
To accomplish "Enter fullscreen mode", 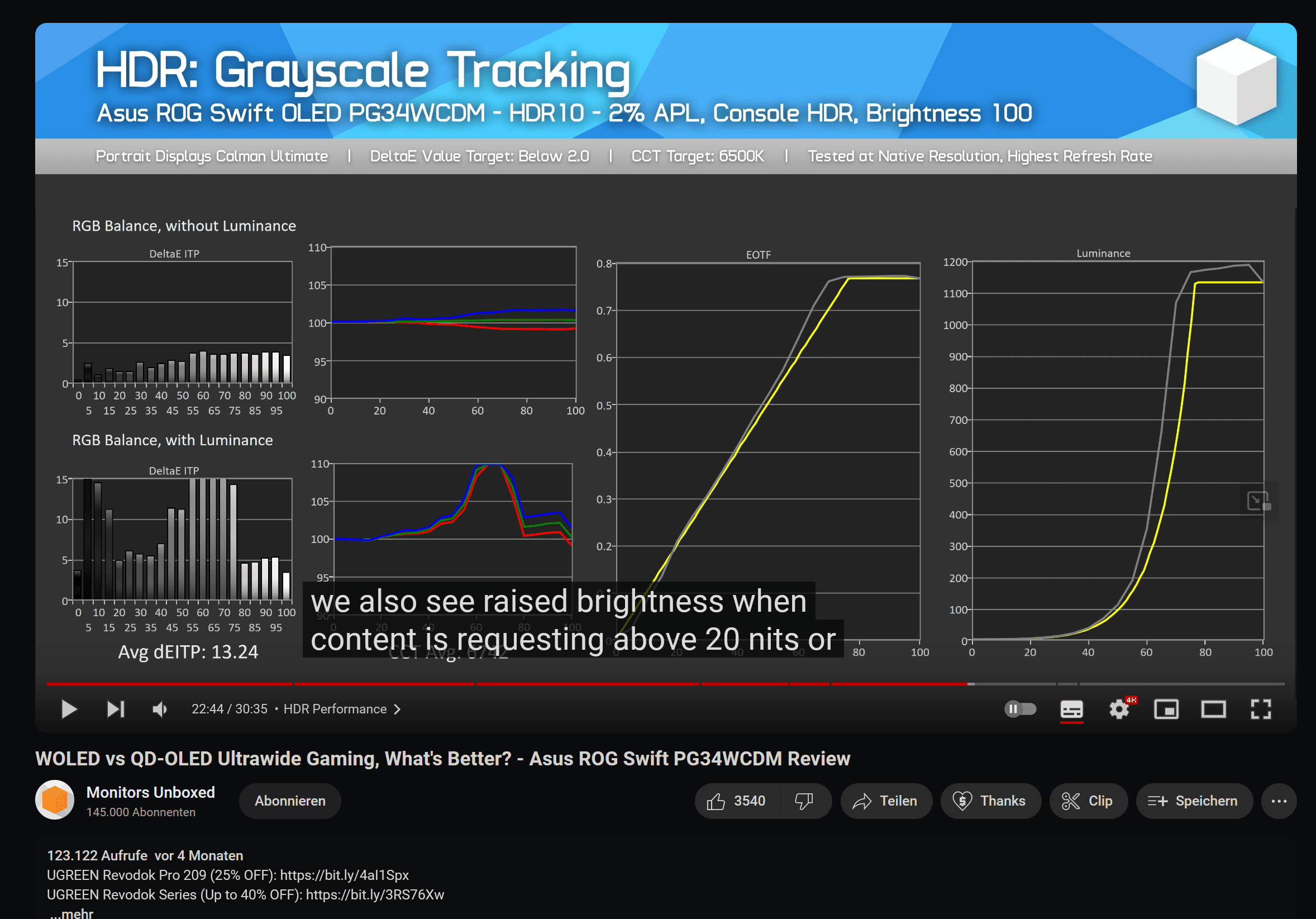I will tap(1261, 709).
